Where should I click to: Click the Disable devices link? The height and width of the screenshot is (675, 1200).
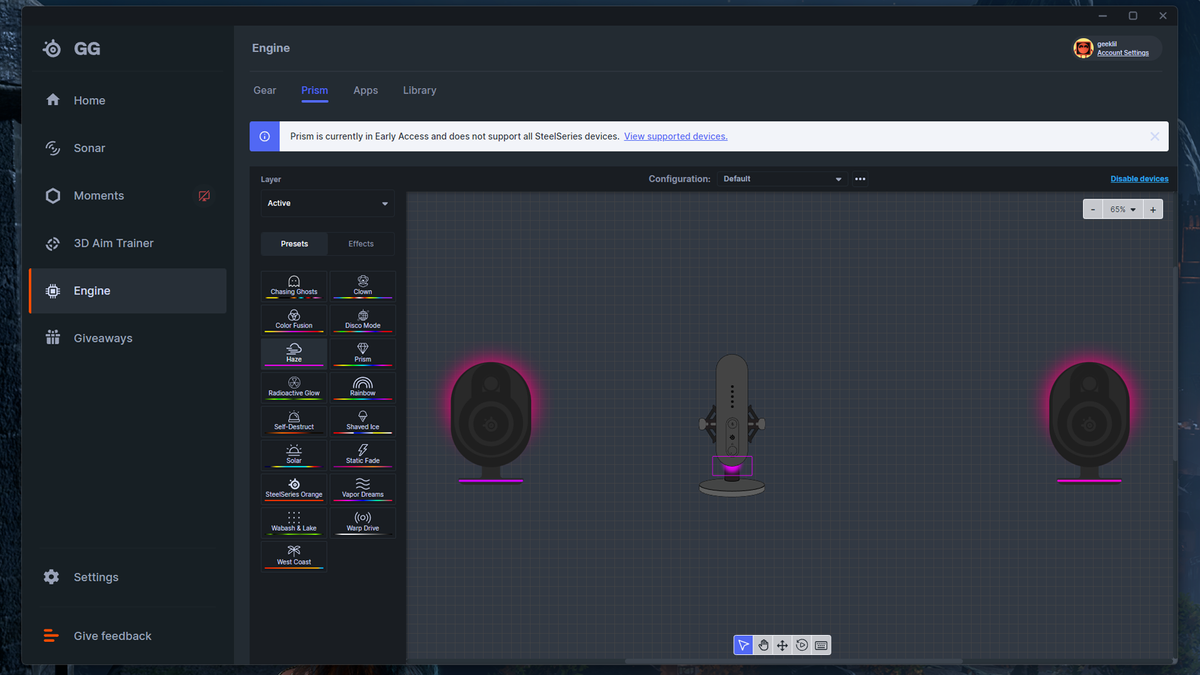click(1139, 179)
